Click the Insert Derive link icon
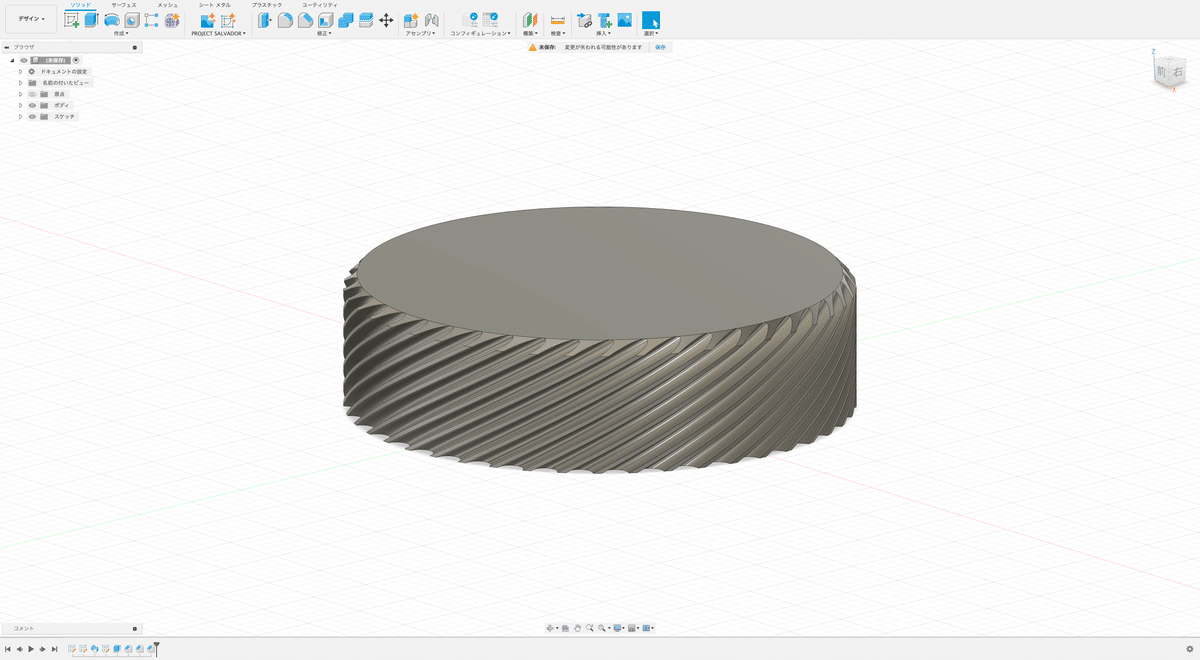 coord(585,20)
